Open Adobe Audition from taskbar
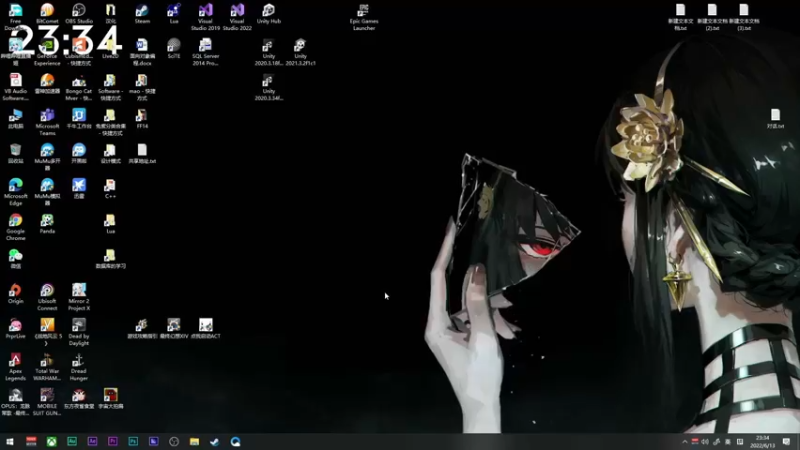800x450 pixels. [72, 442]
